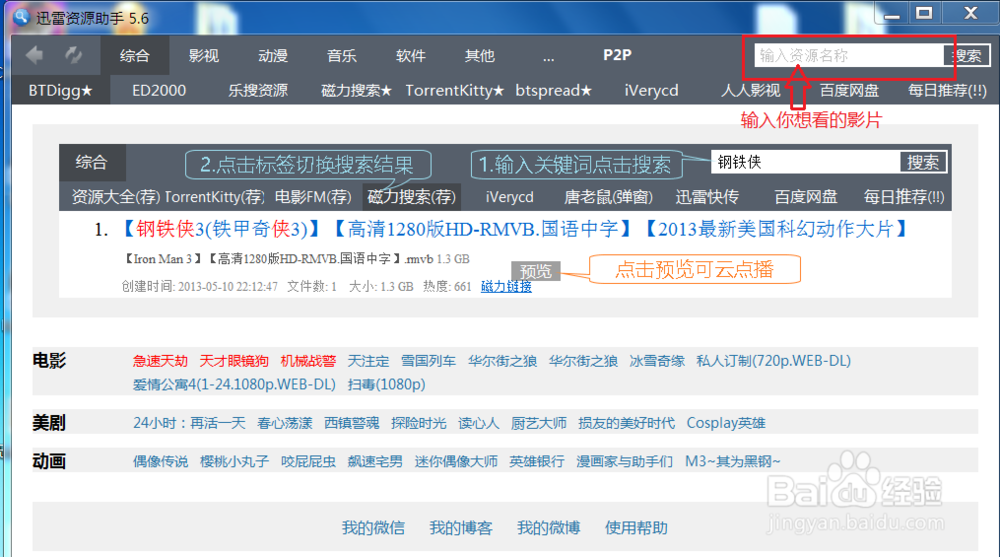Click the 搜索 button beside 输入资源名称
1000x557 pixels.
pyautogui.click(x=967, y=56)
